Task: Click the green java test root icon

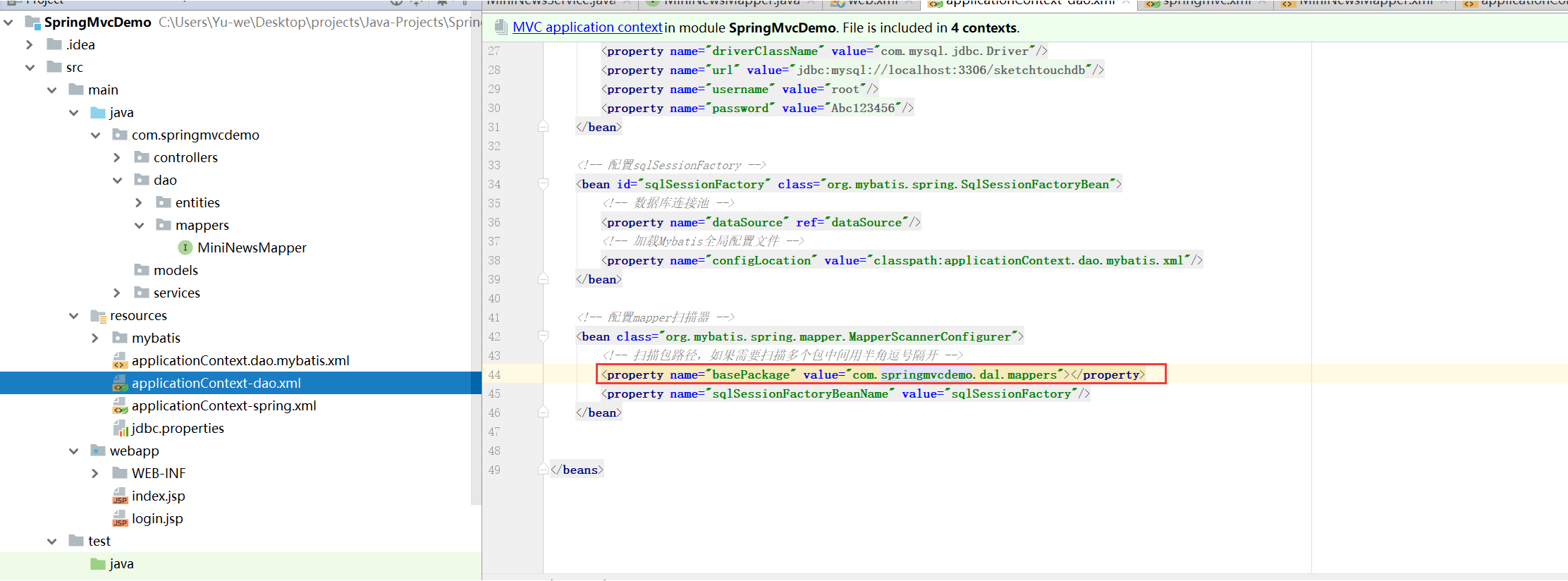Action: [98, 563]
